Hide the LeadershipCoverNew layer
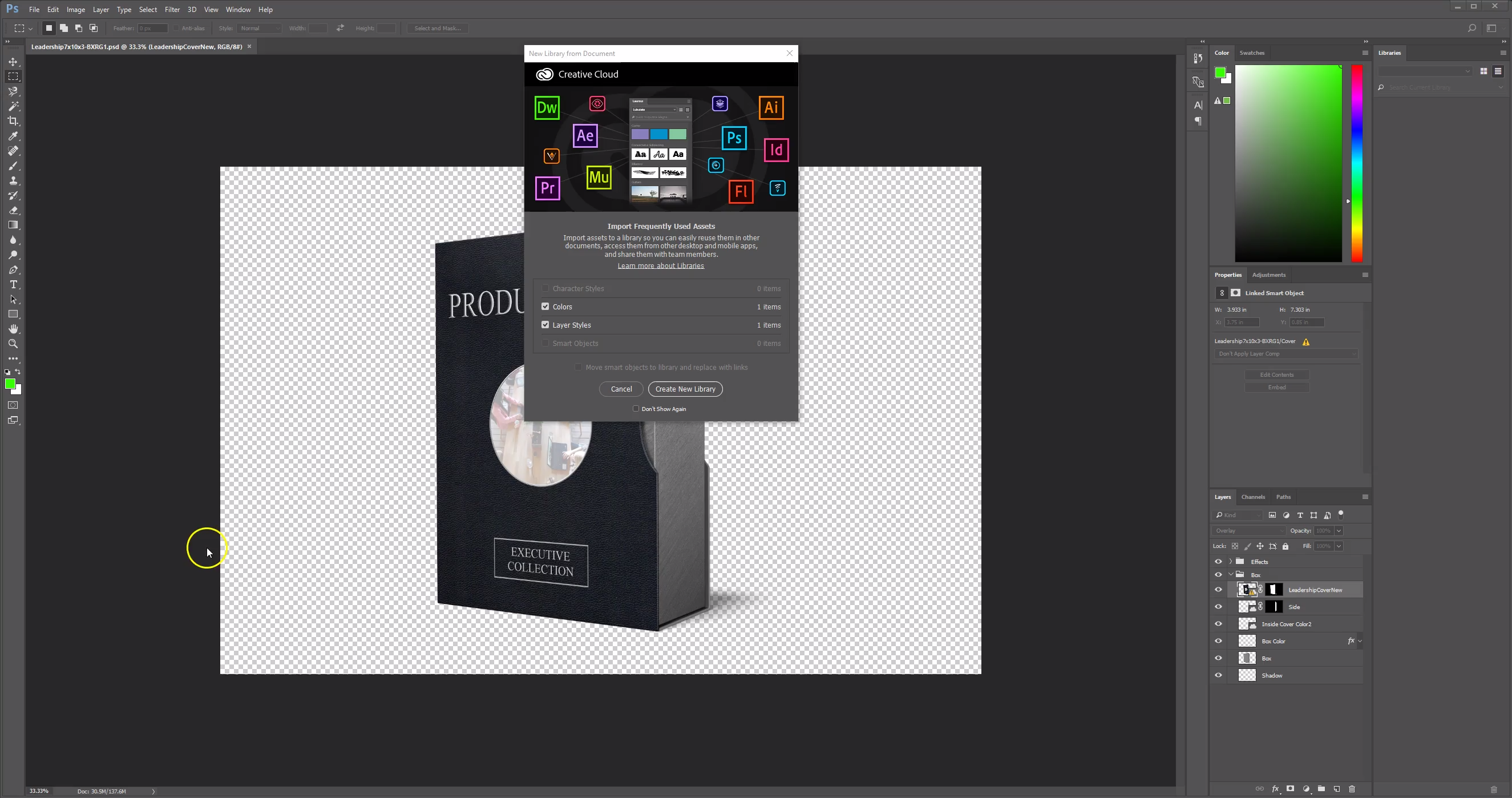The image size is (1512, 798). click(x=1219, y=590)
